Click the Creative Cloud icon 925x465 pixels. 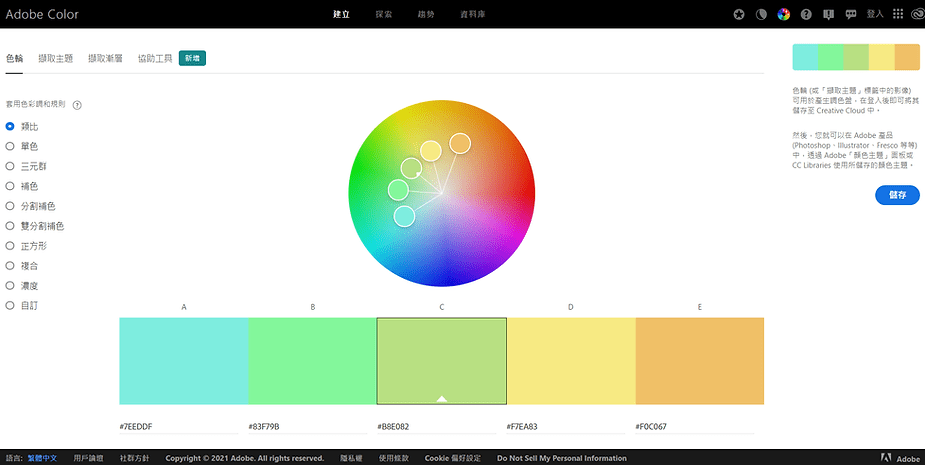click(x=917, y=14)
